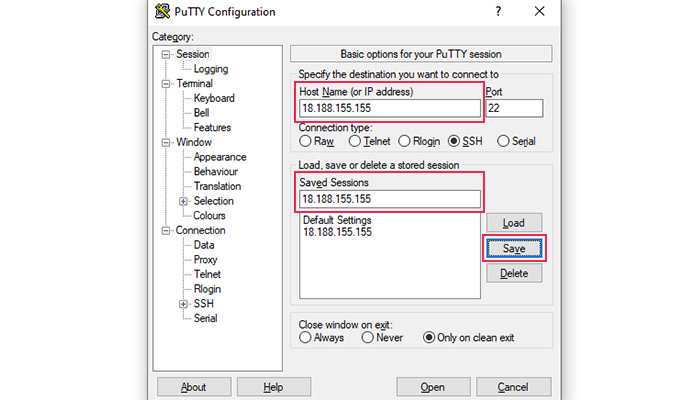Click the Port input field
The width and height of the screenshot is (700, 400).
[514, 108]
